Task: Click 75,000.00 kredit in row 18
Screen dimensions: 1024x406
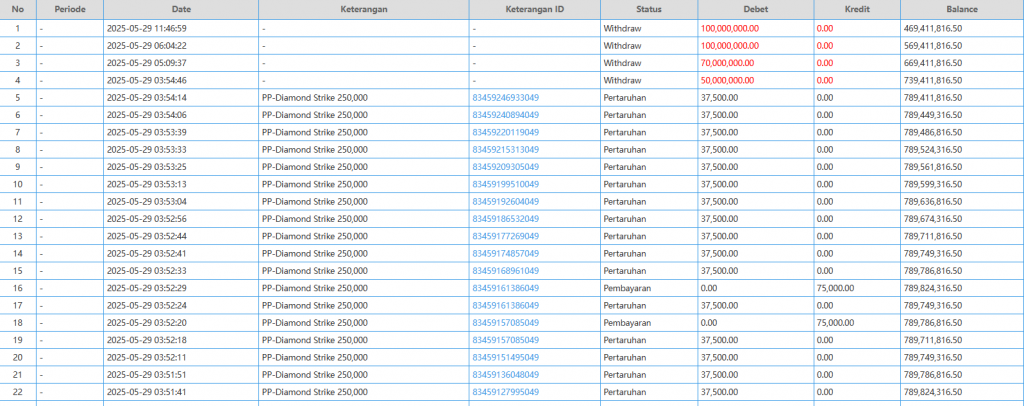Action: tap(835, 322)
